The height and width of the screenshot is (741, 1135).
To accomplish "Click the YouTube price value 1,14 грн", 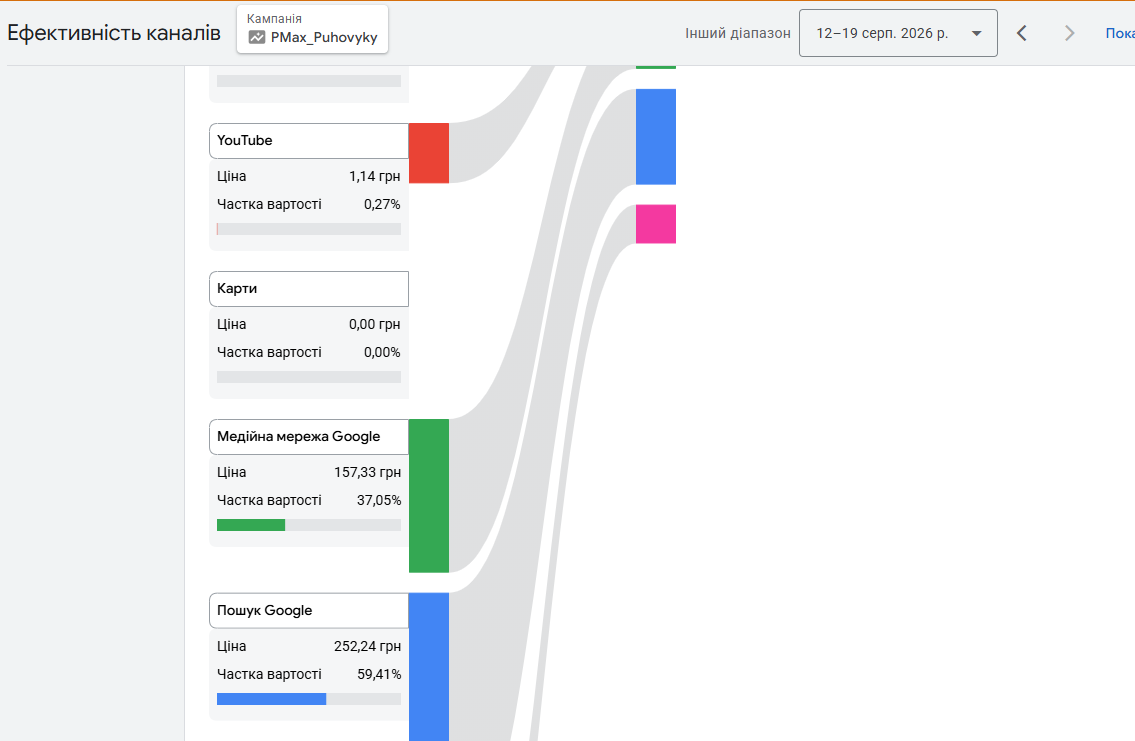I will click(374, 177).
